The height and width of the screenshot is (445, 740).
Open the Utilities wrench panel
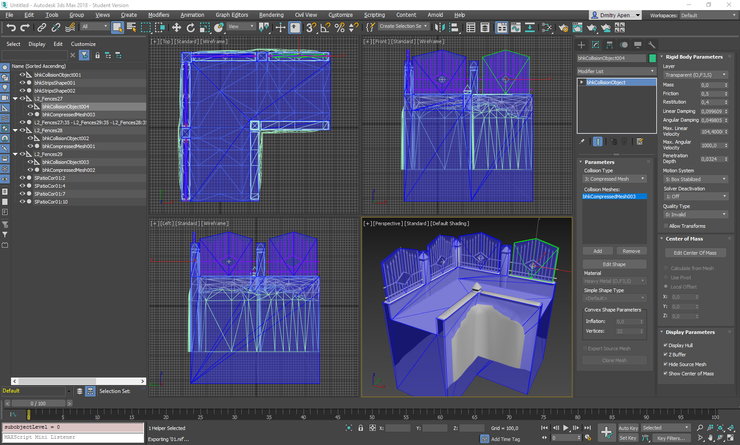[652, 45]
